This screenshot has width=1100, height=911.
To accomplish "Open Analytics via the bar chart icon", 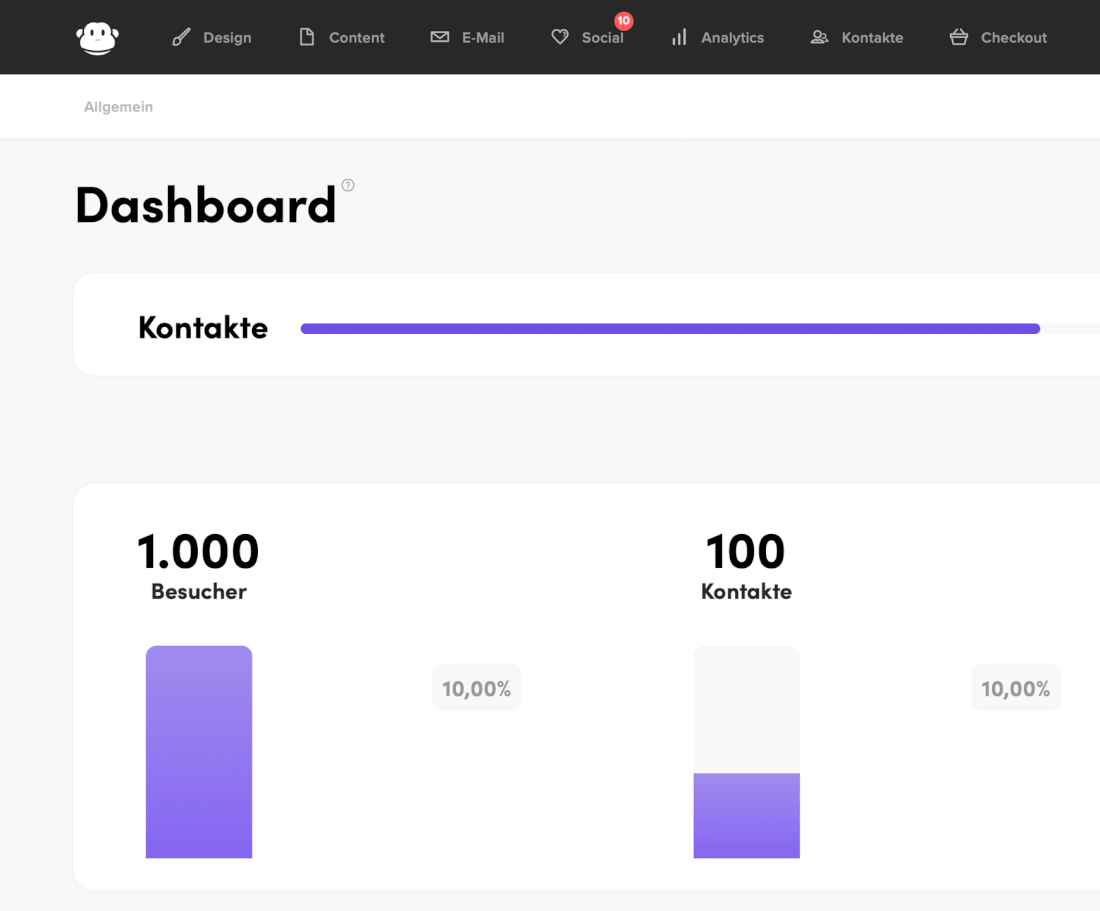I will (679, 37).
